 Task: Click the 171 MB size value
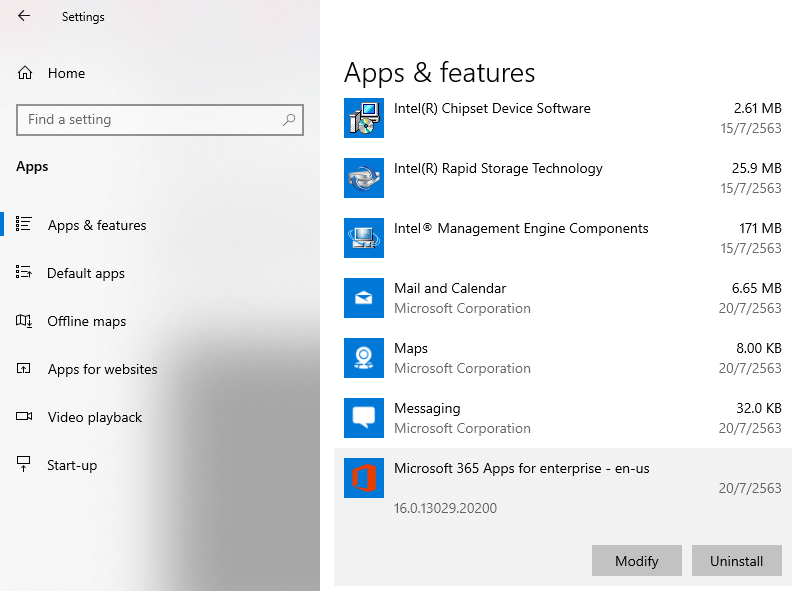(760, 228)
